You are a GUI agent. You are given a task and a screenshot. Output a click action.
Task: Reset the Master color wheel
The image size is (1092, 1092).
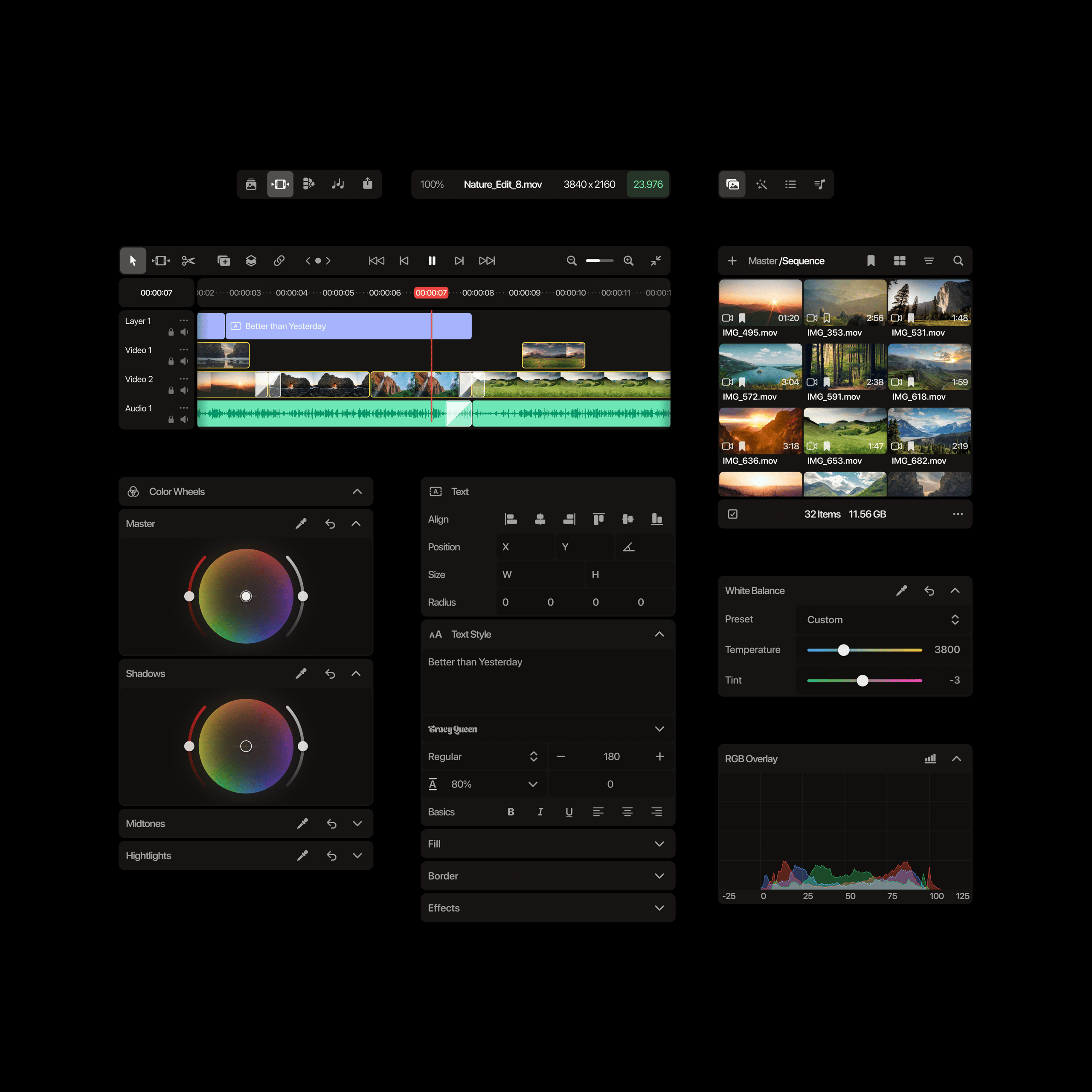pyautogui.click(x=330, y=524)
